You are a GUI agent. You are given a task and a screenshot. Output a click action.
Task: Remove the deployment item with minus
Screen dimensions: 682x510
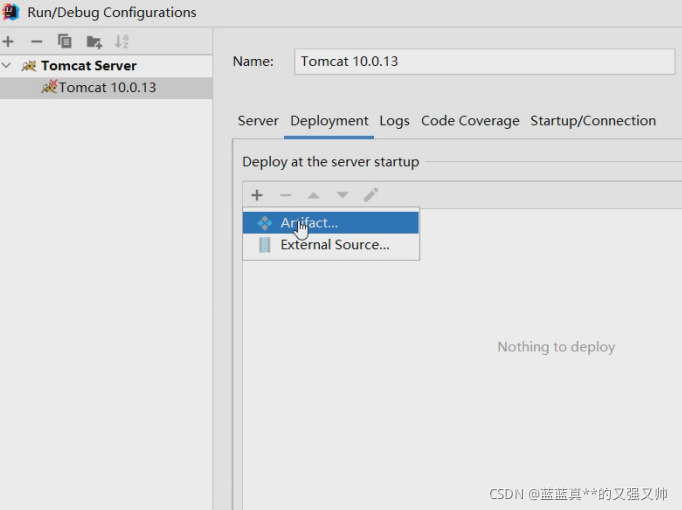pyautogui.click(x=286, y=195)
